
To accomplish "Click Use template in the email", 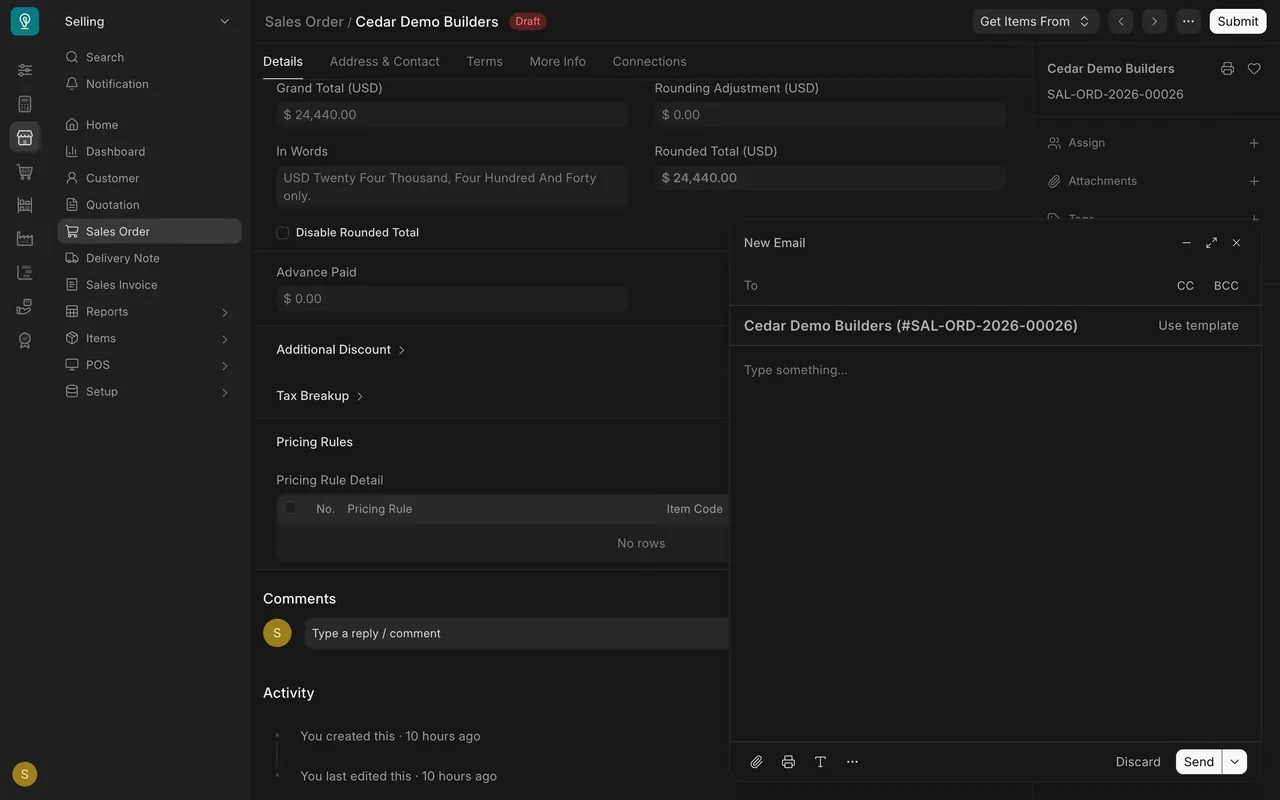I will [1198, 326].
